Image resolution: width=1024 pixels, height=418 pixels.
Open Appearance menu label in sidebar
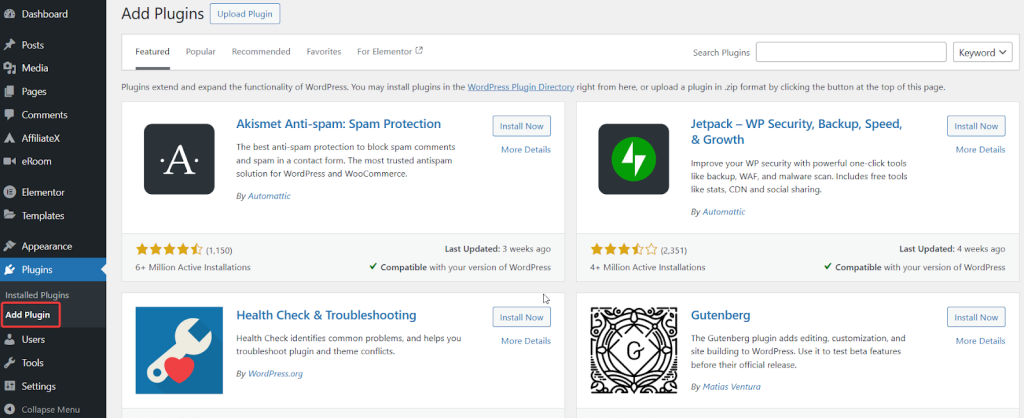(x=46, y=247)
